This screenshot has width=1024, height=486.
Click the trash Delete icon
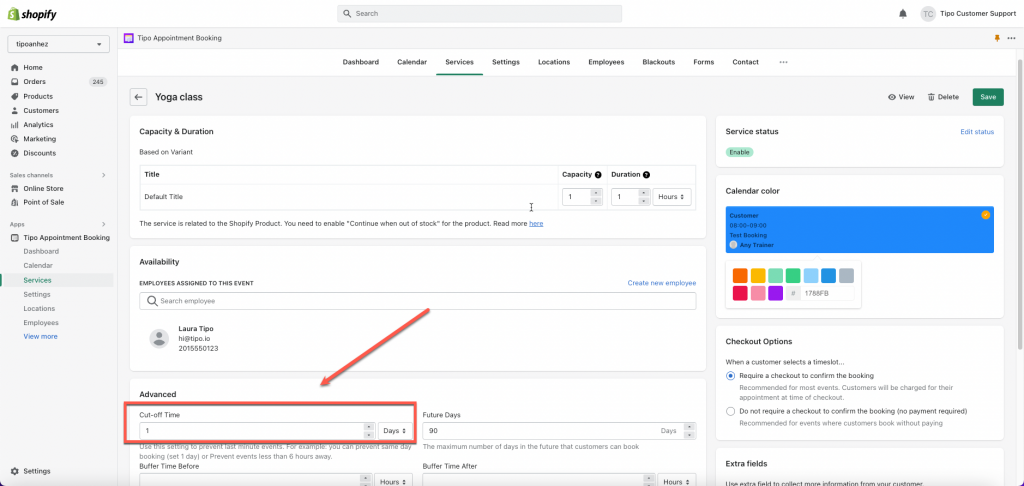pos(931,97)
